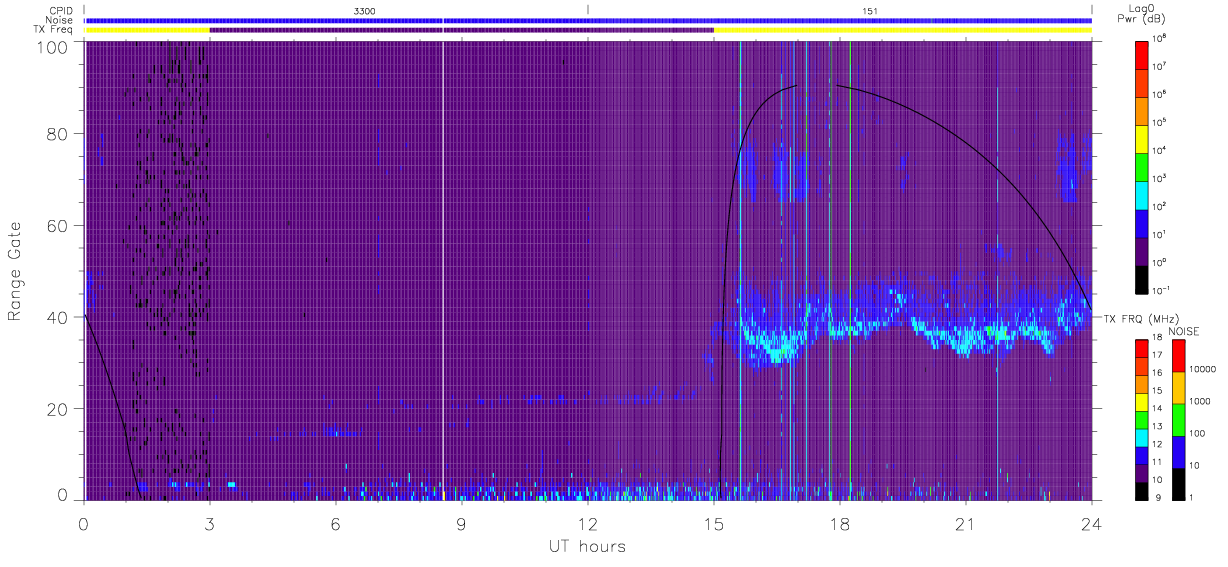Select orange segment of NOISE bar
The height and width of the screenshot is (567, 1228).
[1177, 388]
